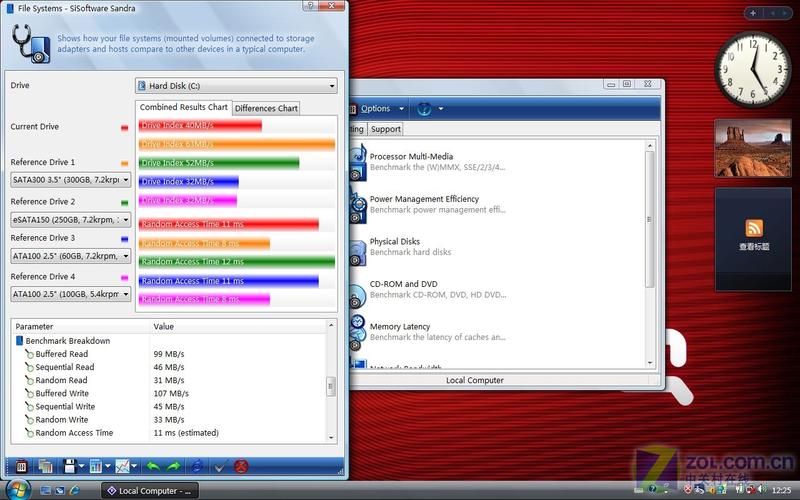The width and height of the screenshot is (800, 500).
Task: Click the magenta Reference Drive 4 colour marker
Action: tap(124, 278)
